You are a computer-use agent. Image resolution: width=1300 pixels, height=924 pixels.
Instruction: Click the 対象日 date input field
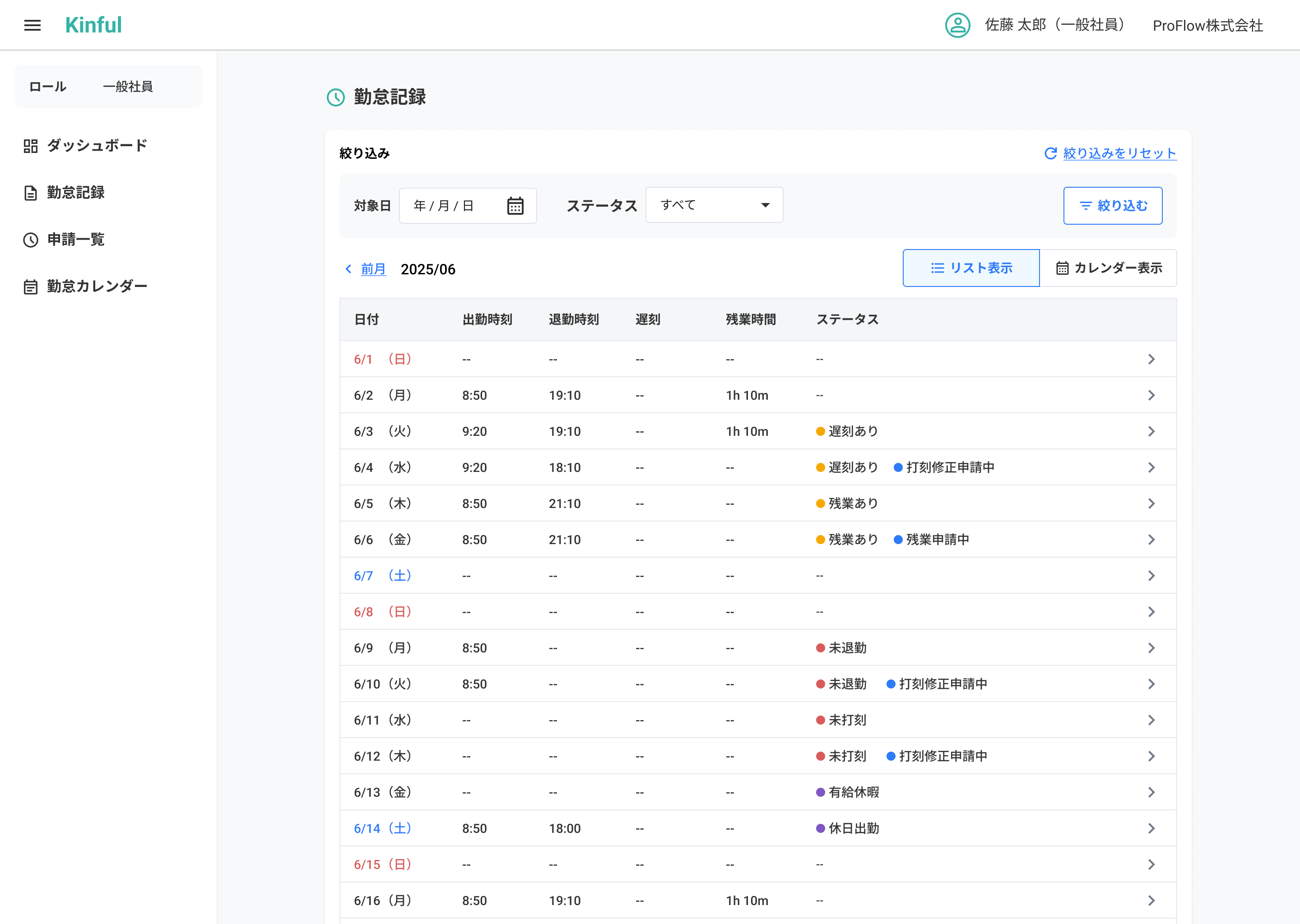(450, 205)
